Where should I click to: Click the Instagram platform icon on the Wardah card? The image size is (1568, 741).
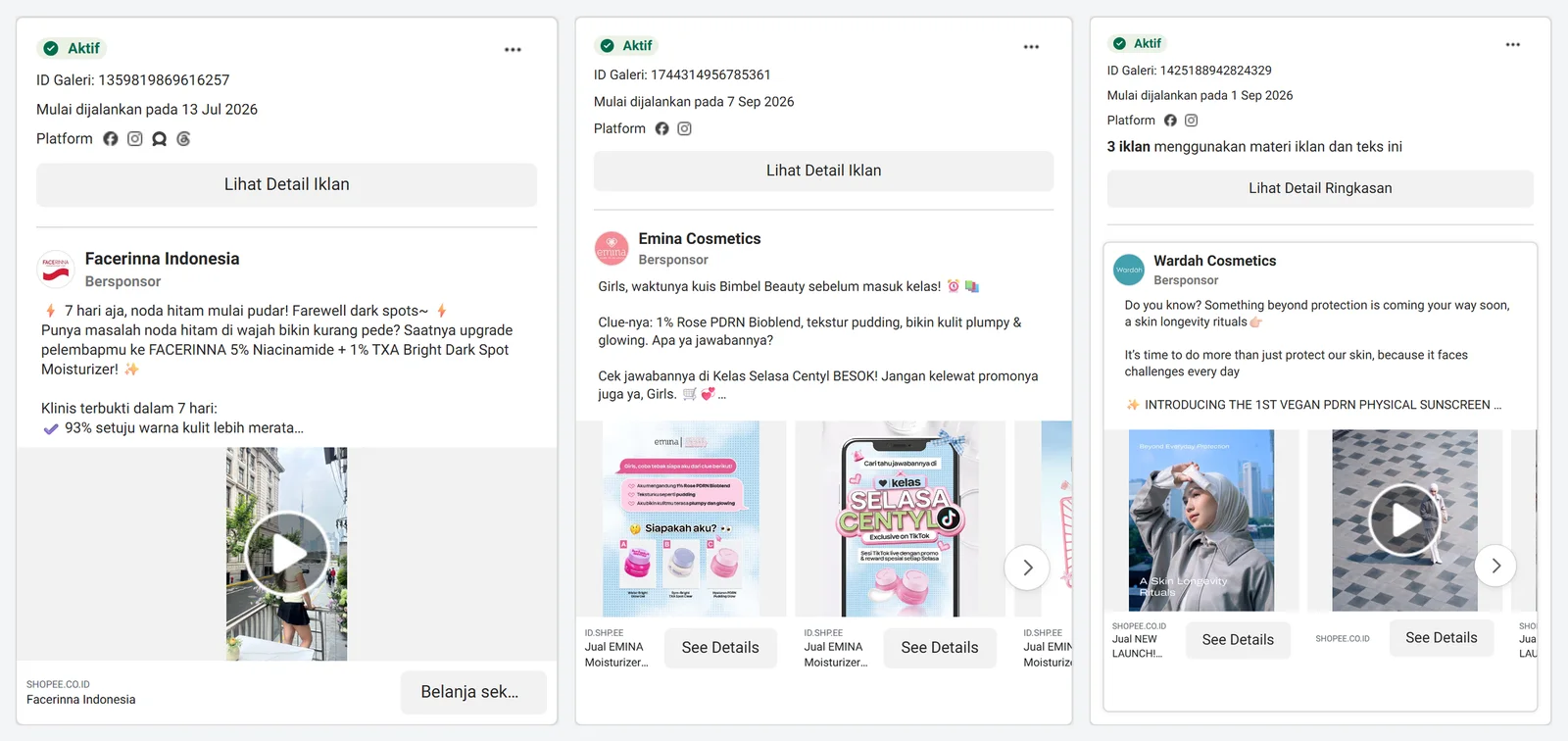pos(1192,121)
